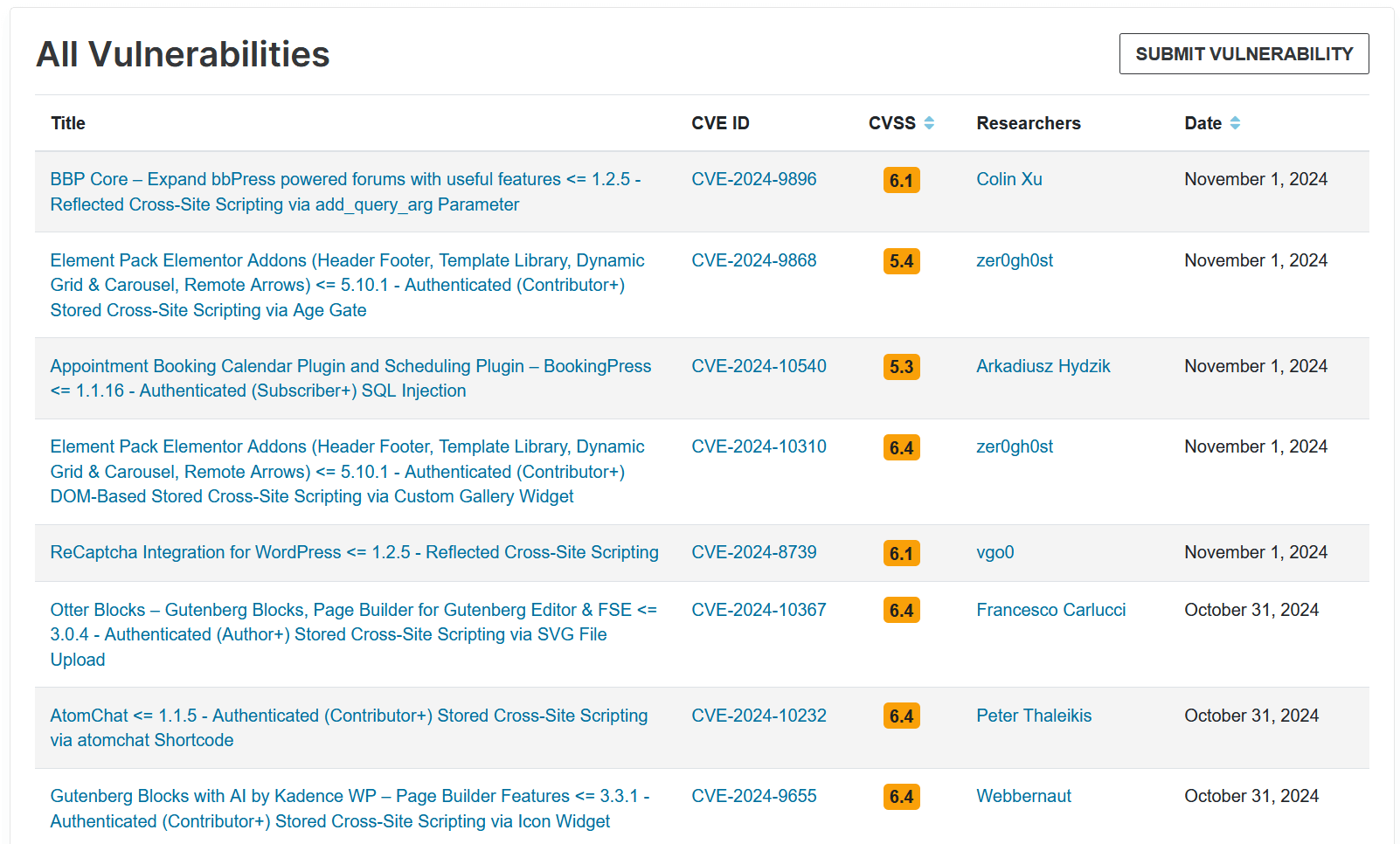1400x844 pixels.
Task: Sort table by Date arrows
Action: [x=1234, y=123]
